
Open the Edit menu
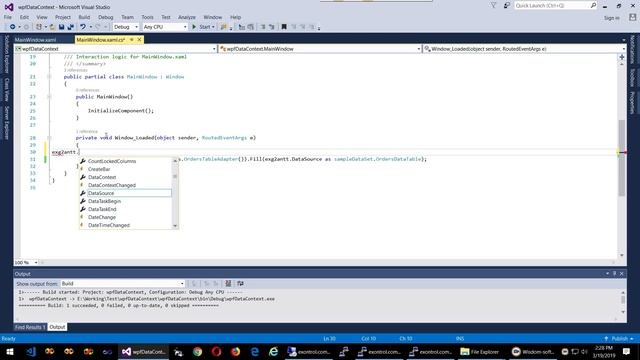(x=24, y=17)
